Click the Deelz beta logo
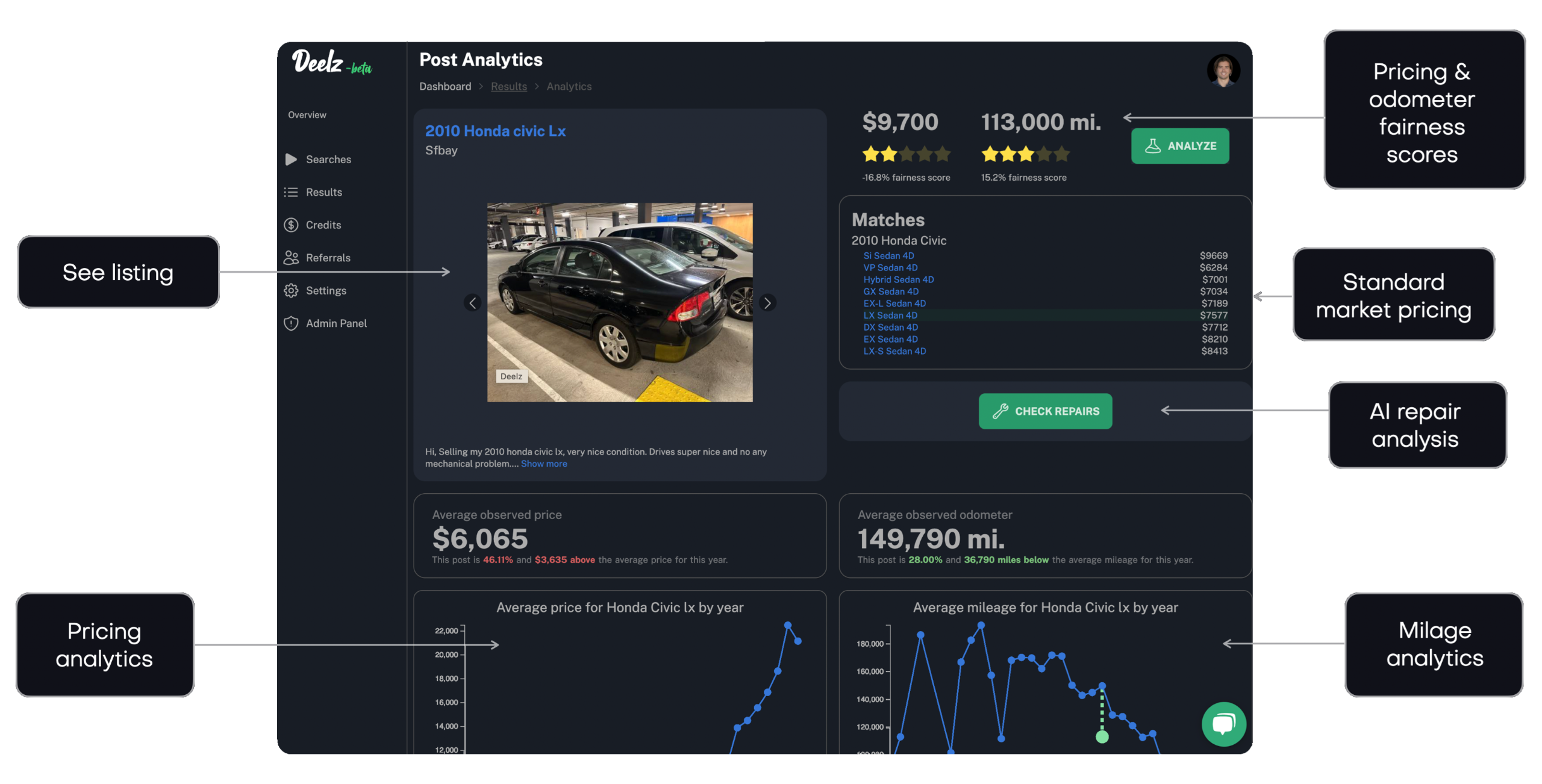 (331, 63)
